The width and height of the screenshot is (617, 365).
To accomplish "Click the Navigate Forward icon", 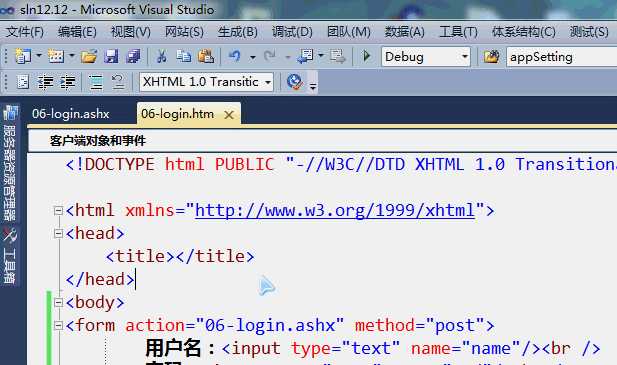I will click(338, 57).
